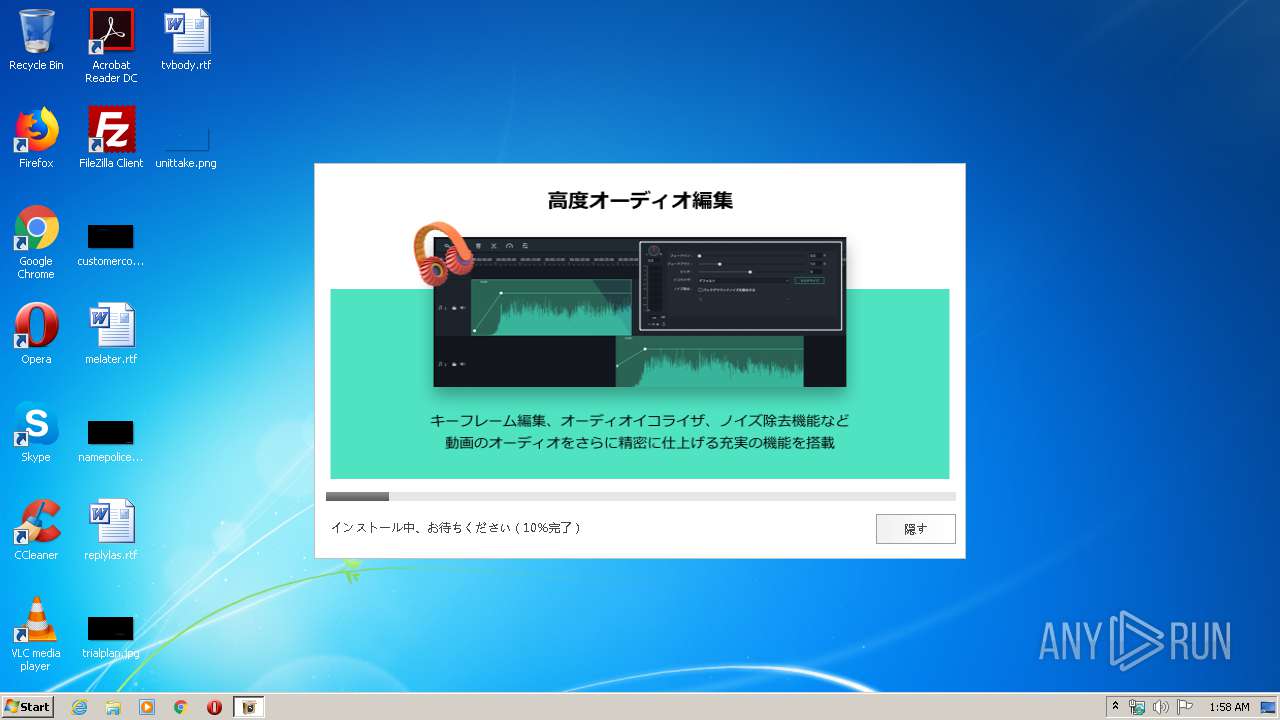Open the Recycle Bin desktop icon

coord(36,40)
